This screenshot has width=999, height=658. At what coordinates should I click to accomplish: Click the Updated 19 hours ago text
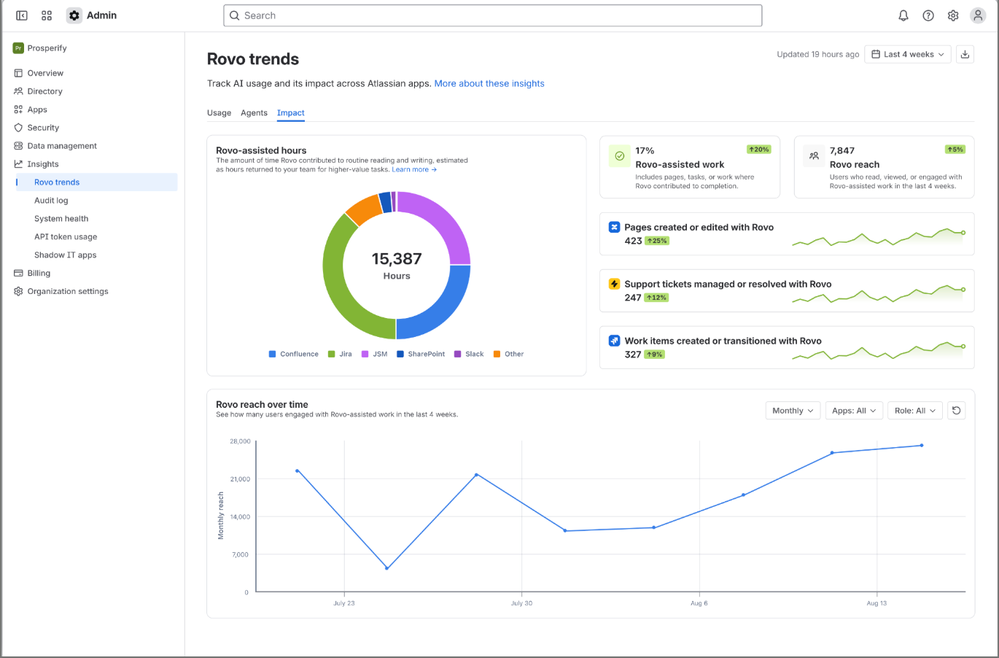click(817, 54)
